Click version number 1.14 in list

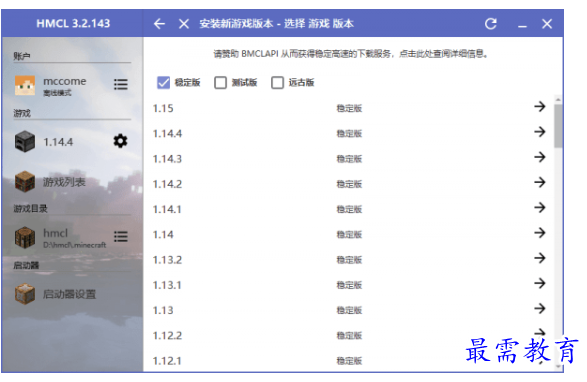163,235
